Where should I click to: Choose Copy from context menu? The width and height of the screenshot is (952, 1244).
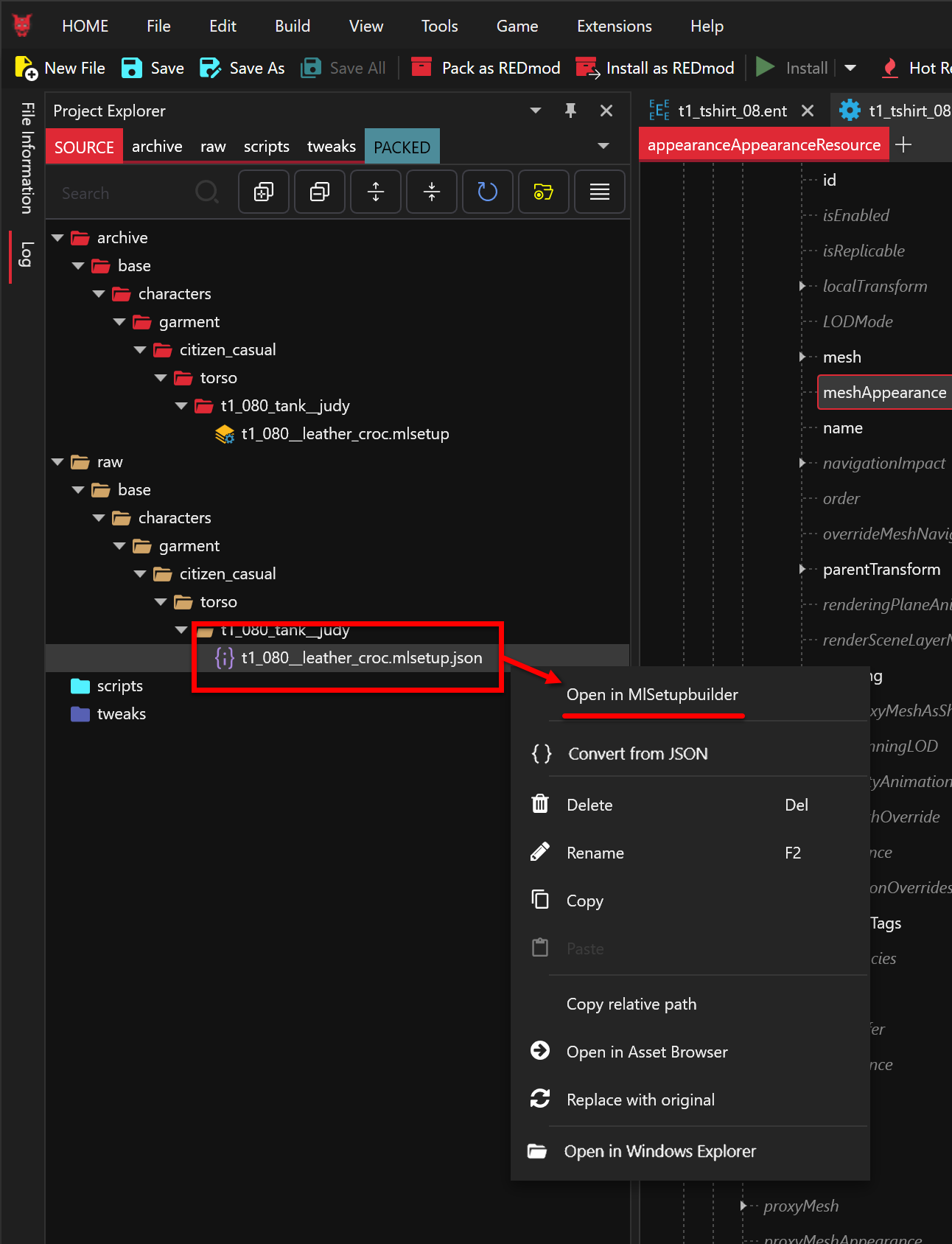click(585, 901)
